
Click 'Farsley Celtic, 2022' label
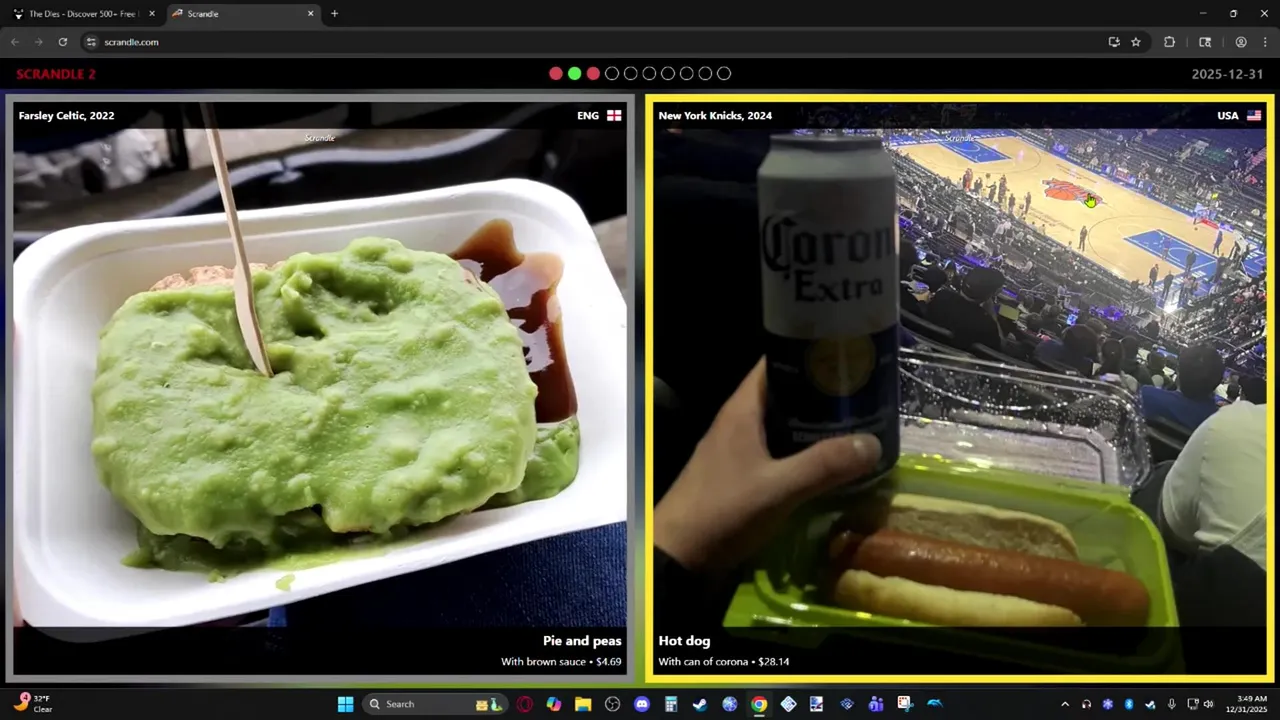tap(66, 116)
